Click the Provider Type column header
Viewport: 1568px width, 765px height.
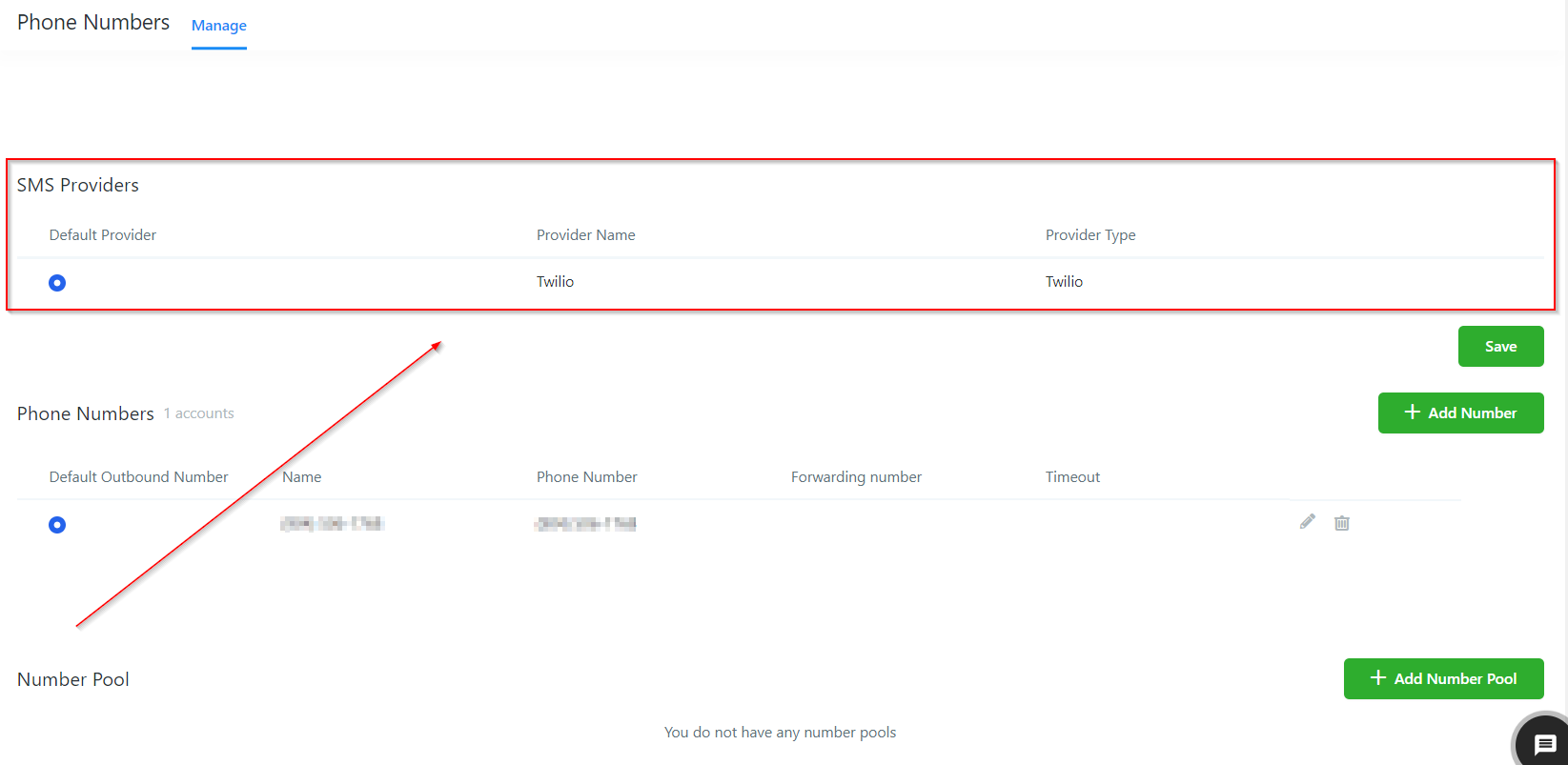tap(1089, 235)
